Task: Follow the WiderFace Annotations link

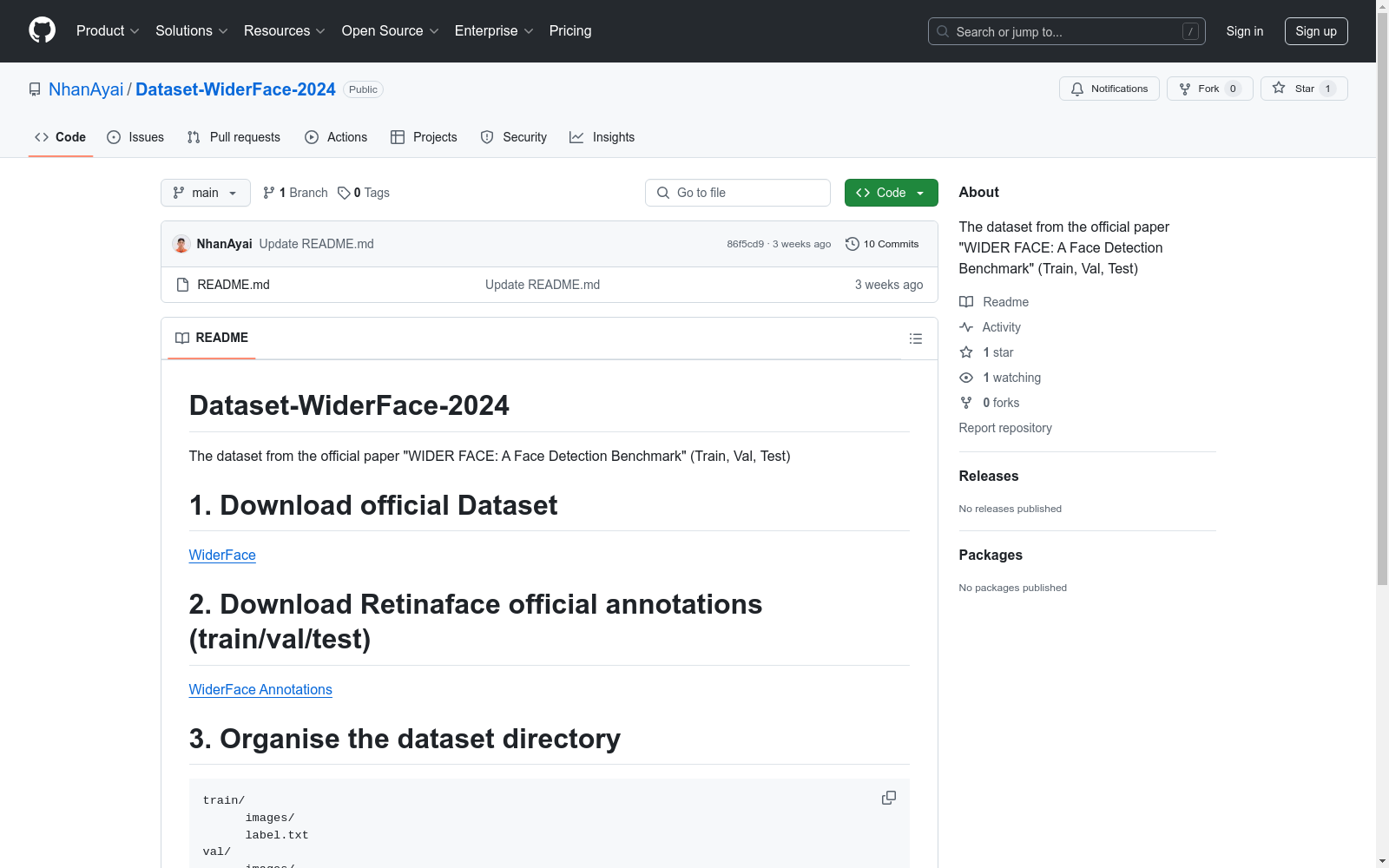Action: (x=260, y=689)
